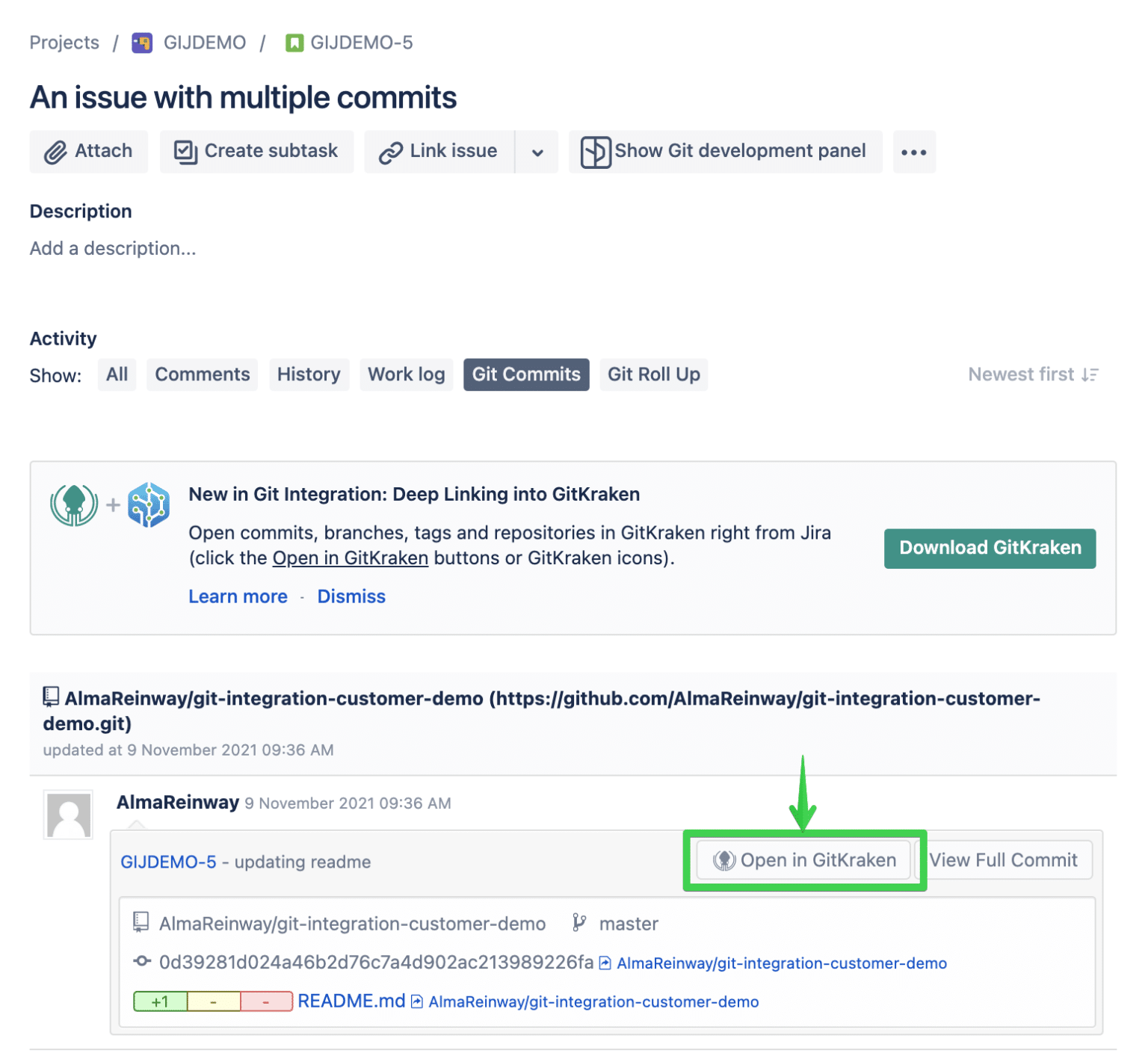Click the Git Integration hexagon logo
The width and height of the screenshot is (1148, 1062).
click(x=149, y=504)
